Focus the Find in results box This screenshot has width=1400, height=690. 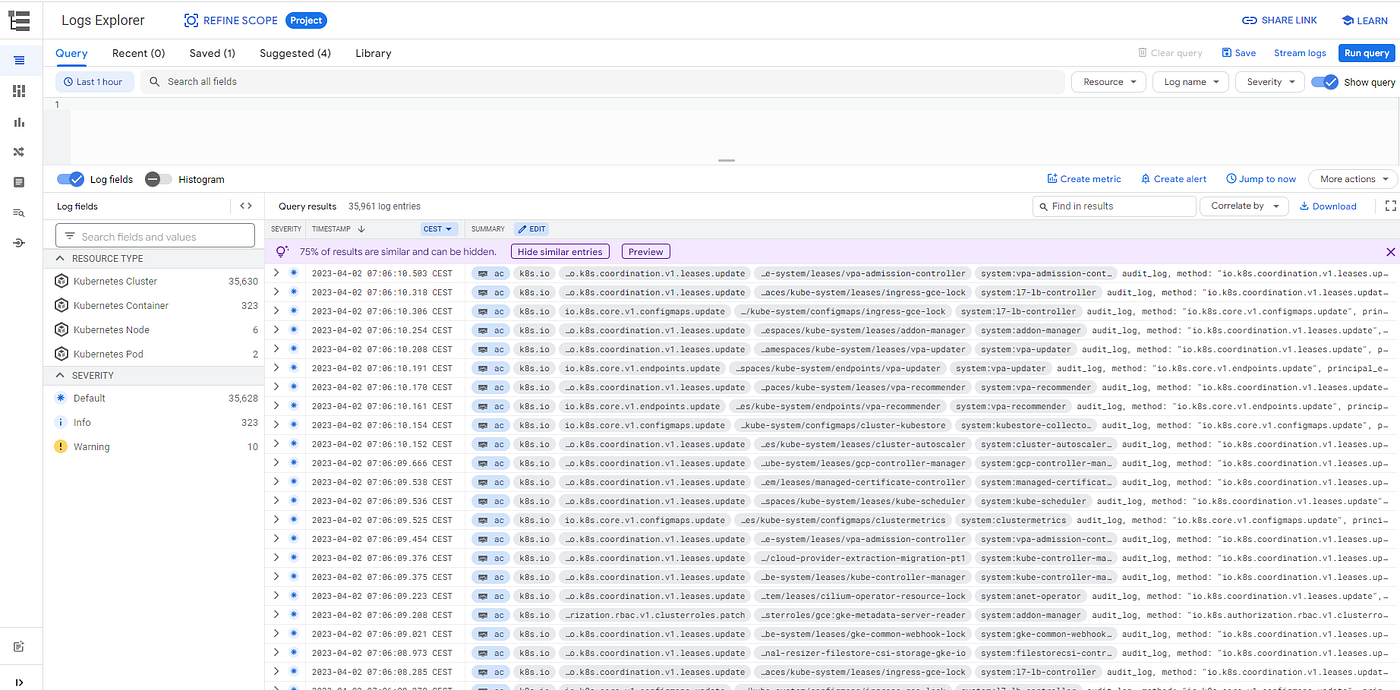click(x=1114, y=206)
